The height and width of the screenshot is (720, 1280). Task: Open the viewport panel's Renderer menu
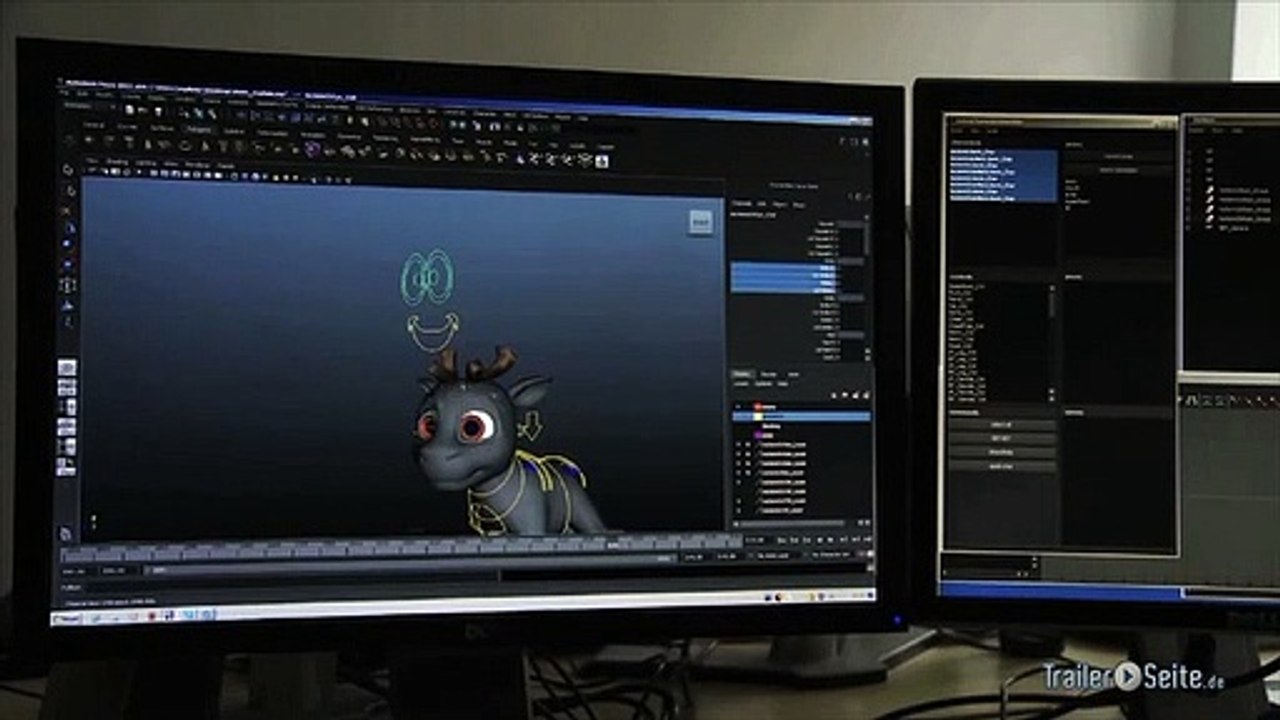(197, 164)
